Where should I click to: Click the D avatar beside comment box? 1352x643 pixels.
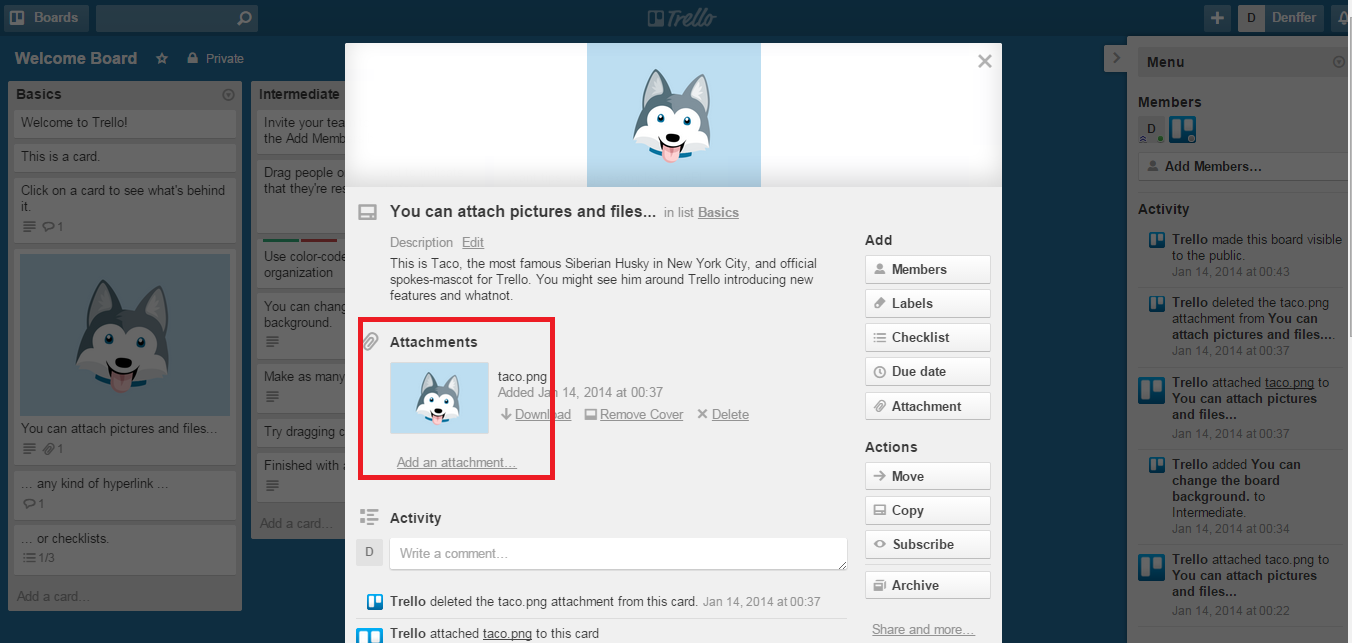(x=369, y=552)
